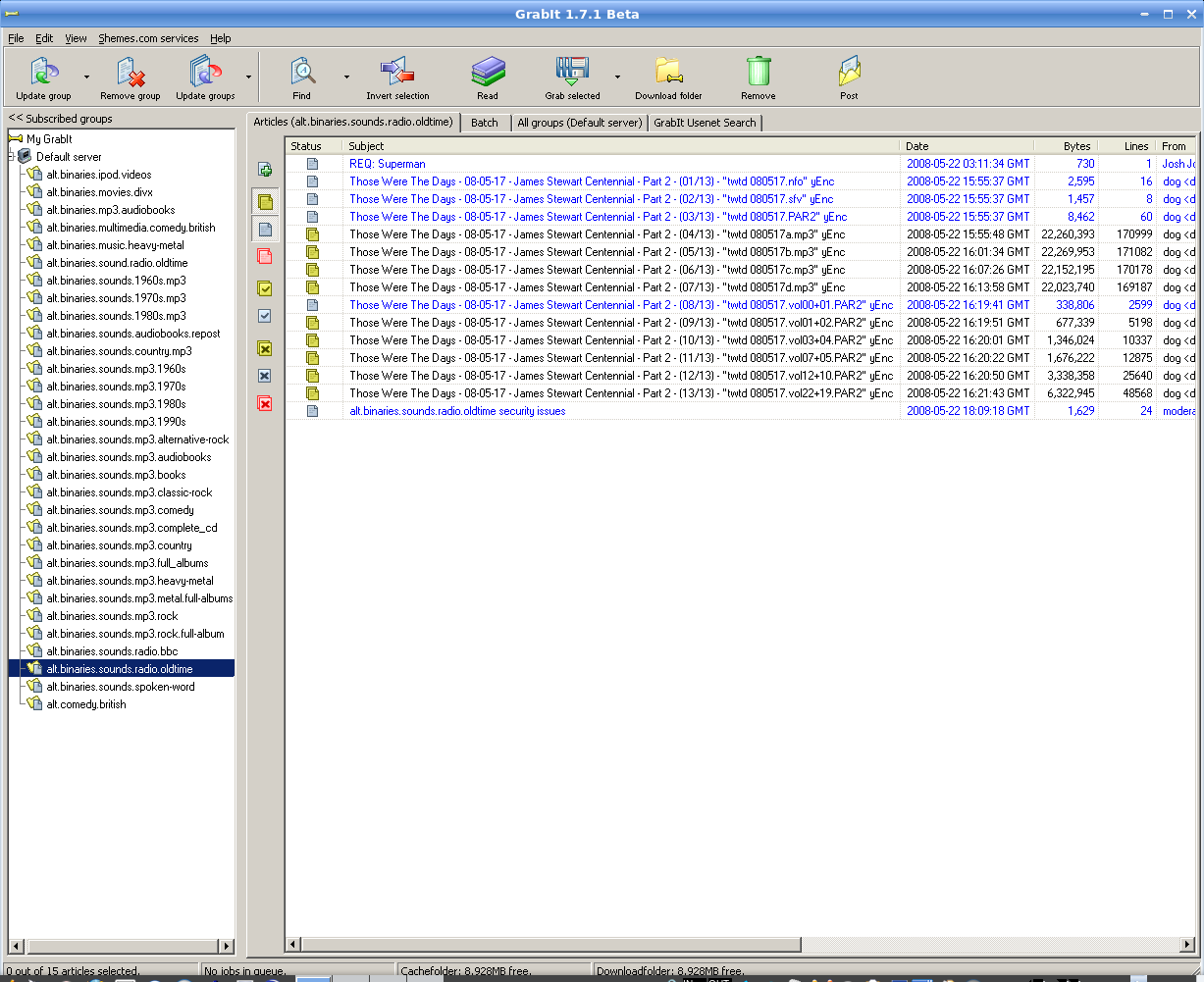Image resolution: width=1204 pixels, height=982 pixels.
Task: Select the alt.binaries.sounds.radio.bbc group
Action: [112, 651]
